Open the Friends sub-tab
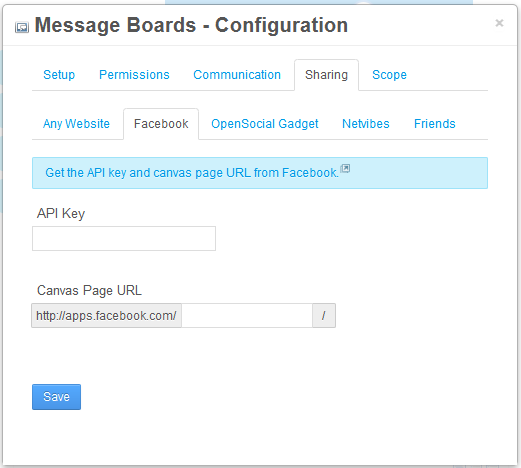Viewport: 521px width, 468px height. coord(435,124)
